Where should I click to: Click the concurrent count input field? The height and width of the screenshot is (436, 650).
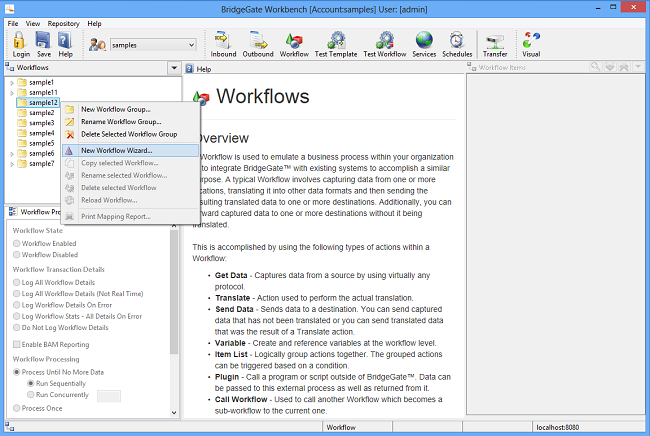coord(108,395)
